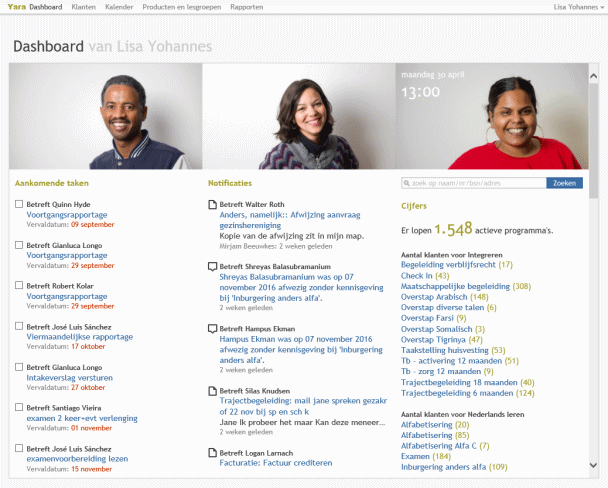Click the Yara logo in top bar
The height and width of the screenshot is (488, 608).
16,7
